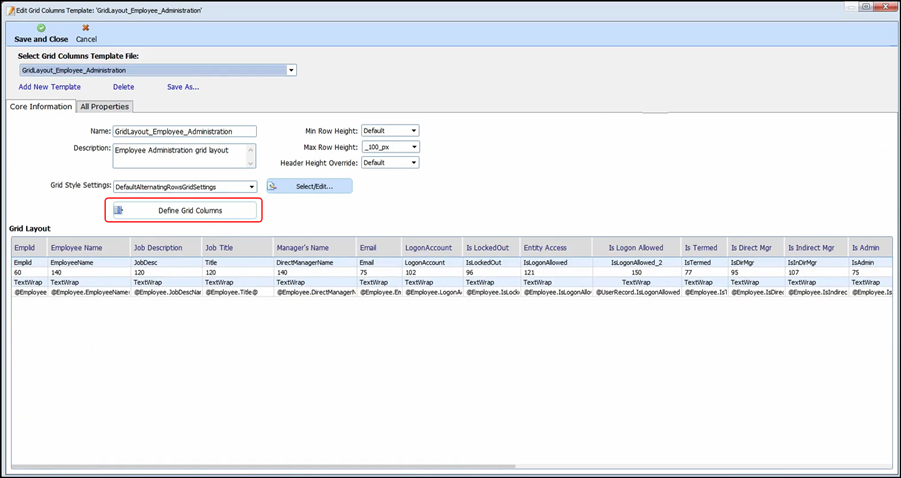Click the Employee Name column header

[77, 248]
